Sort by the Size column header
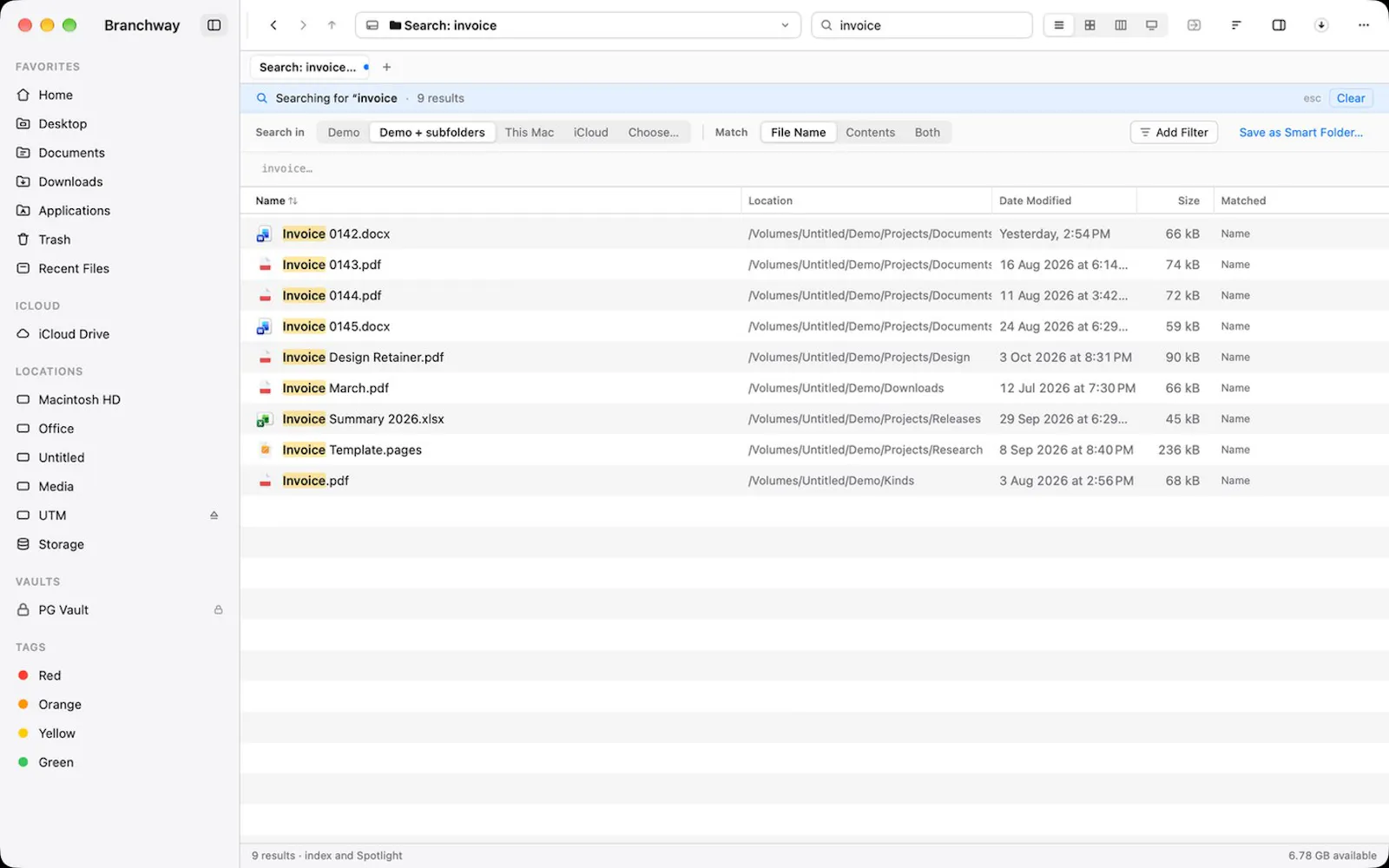The width and height of the screenshot is (1389, 868). point(1175,201)
